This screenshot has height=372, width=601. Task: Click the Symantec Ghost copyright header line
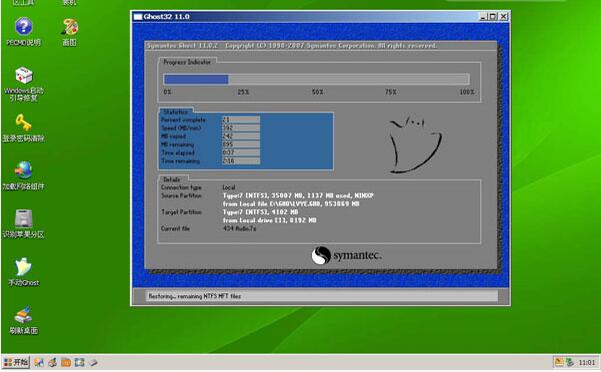291,46
